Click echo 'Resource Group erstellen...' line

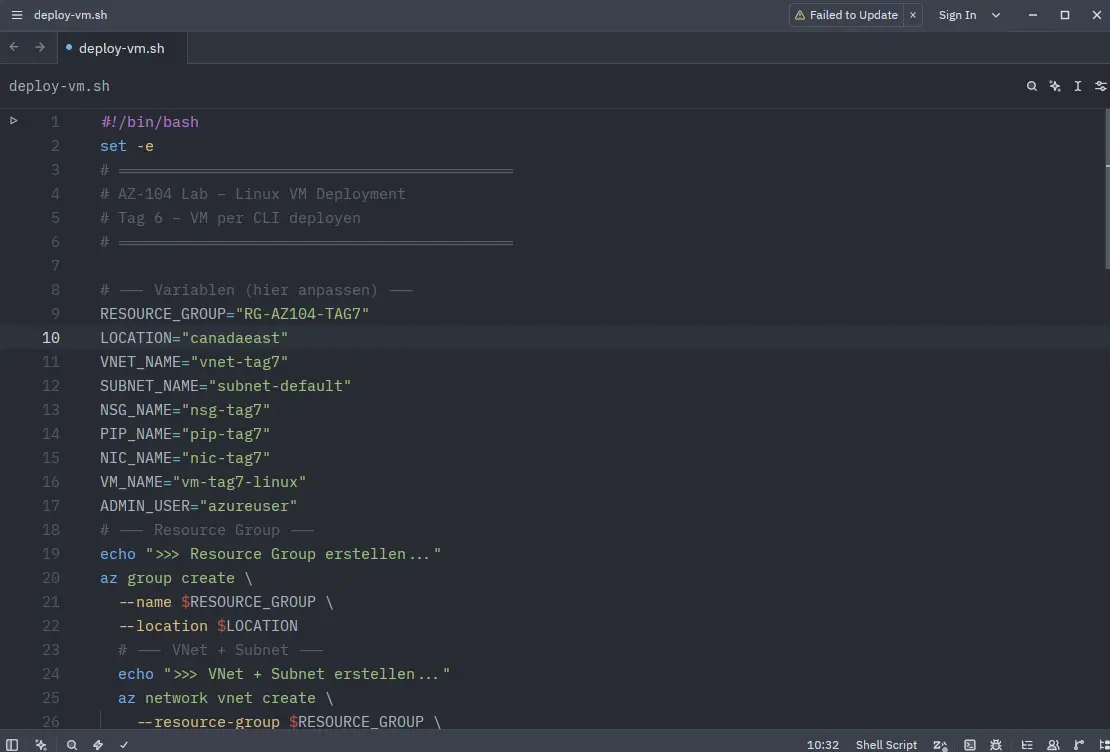click(270, 554)
